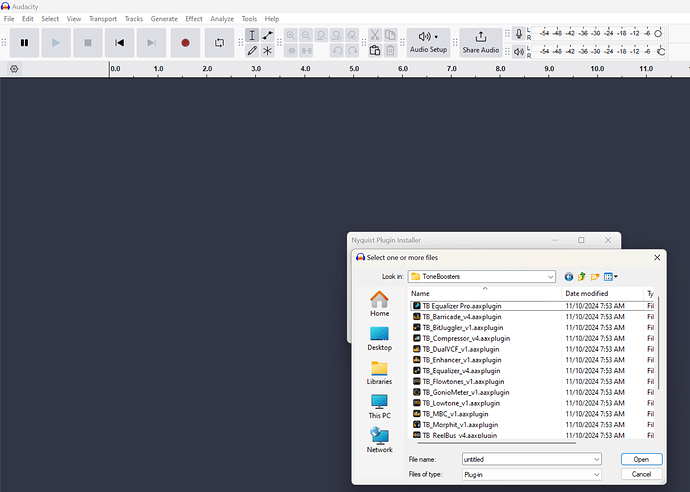
Task: Open the Audio Setup dropdown
Action: pos(428,43)
